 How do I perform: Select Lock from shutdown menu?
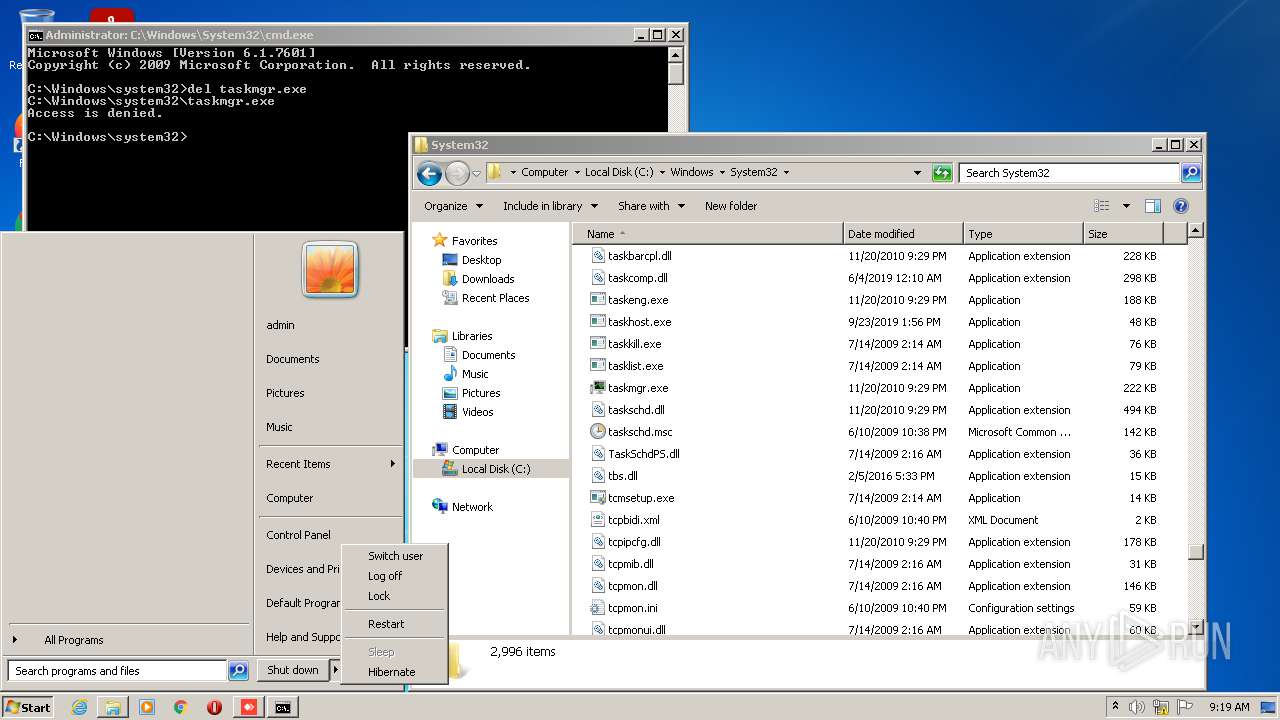(379, 596)
